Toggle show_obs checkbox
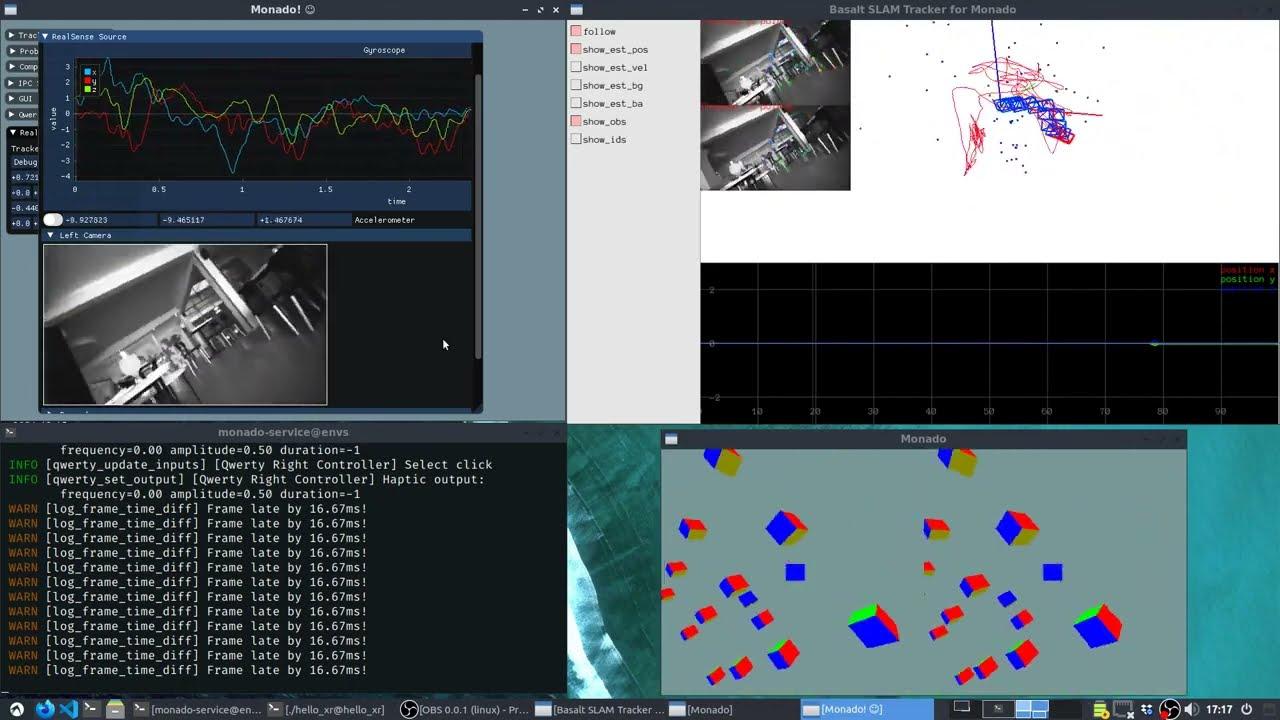1280x720 pixels. point(576,121)
